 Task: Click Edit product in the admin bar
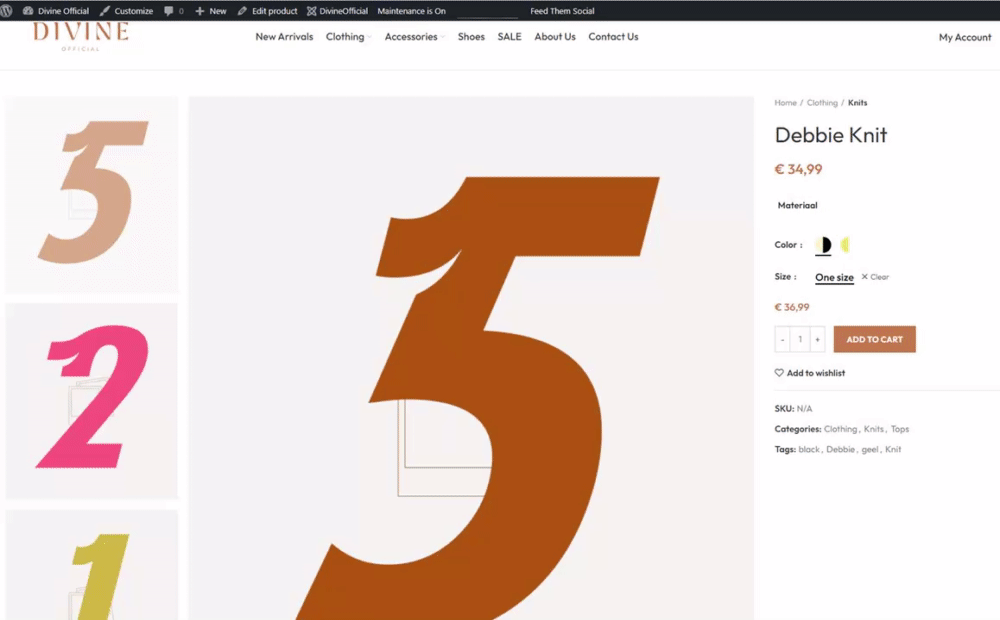(x=267, y=11)
